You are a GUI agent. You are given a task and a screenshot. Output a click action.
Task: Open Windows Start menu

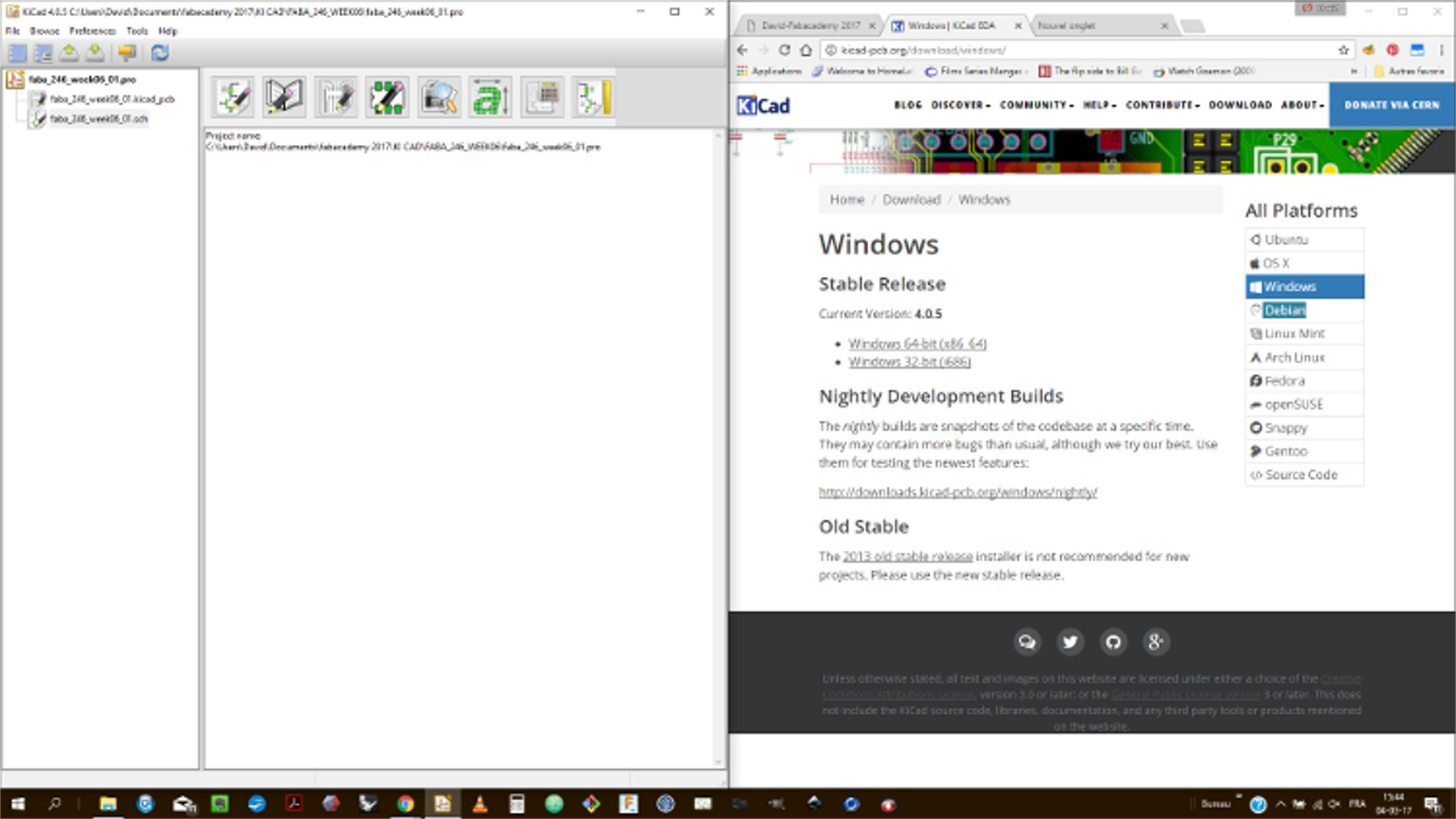[x=17, y=804]
